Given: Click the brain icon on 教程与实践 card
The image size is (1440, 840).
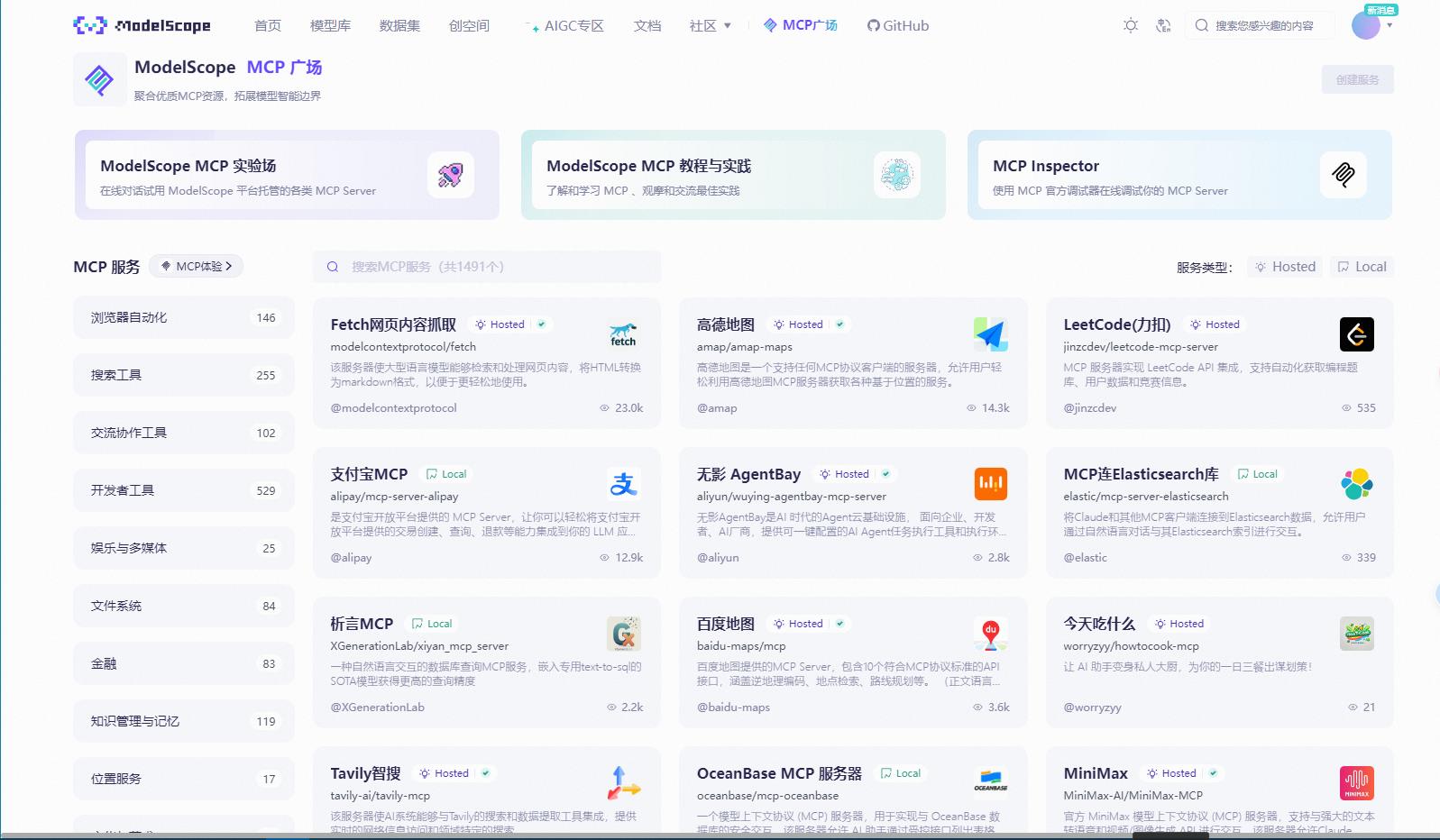Looking at the screenshot, I should 897,175.
